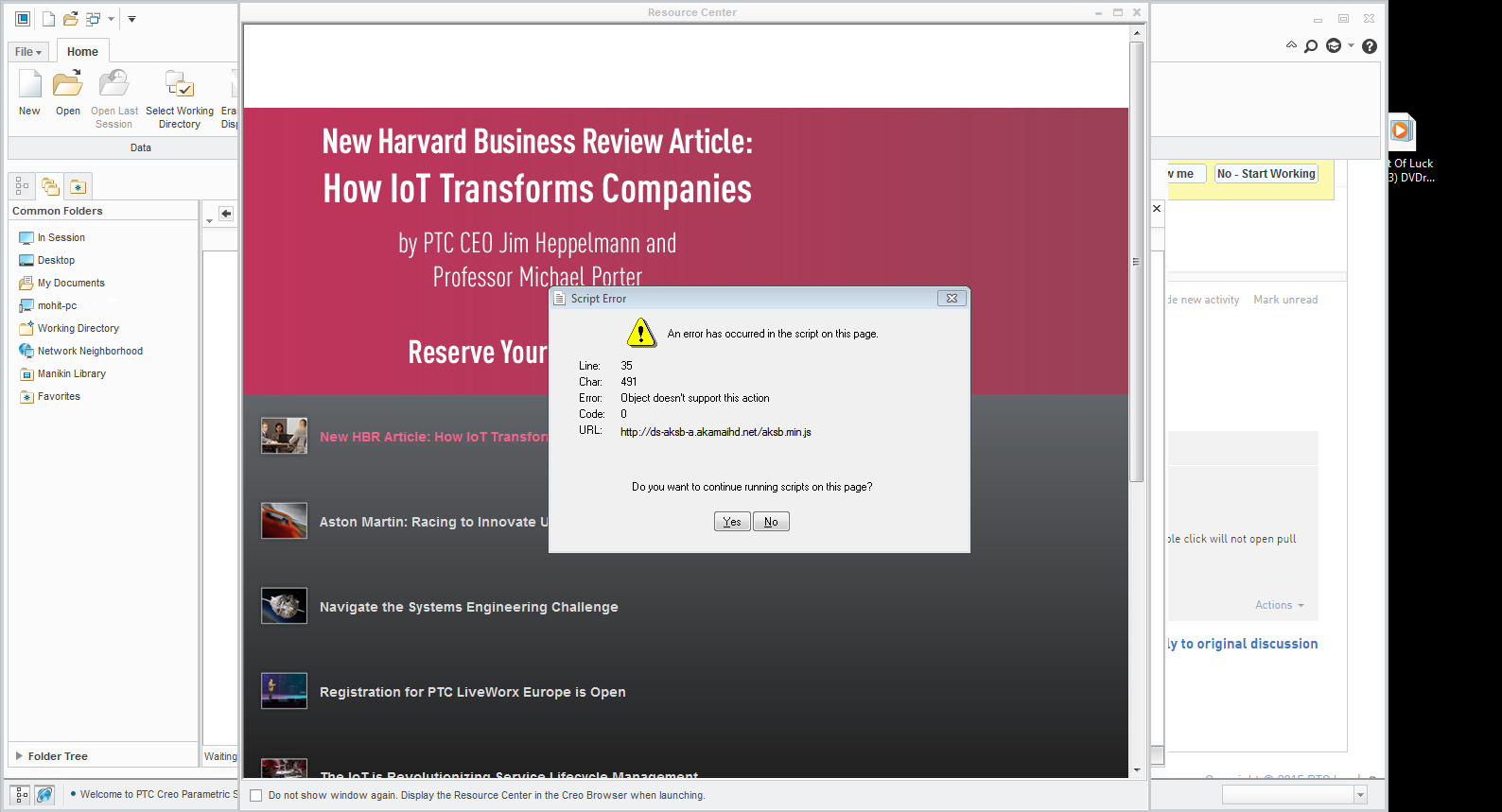Screen dimensions: 1502x812
Task: Close the yellow notification bar with X
Action: 1157,208
